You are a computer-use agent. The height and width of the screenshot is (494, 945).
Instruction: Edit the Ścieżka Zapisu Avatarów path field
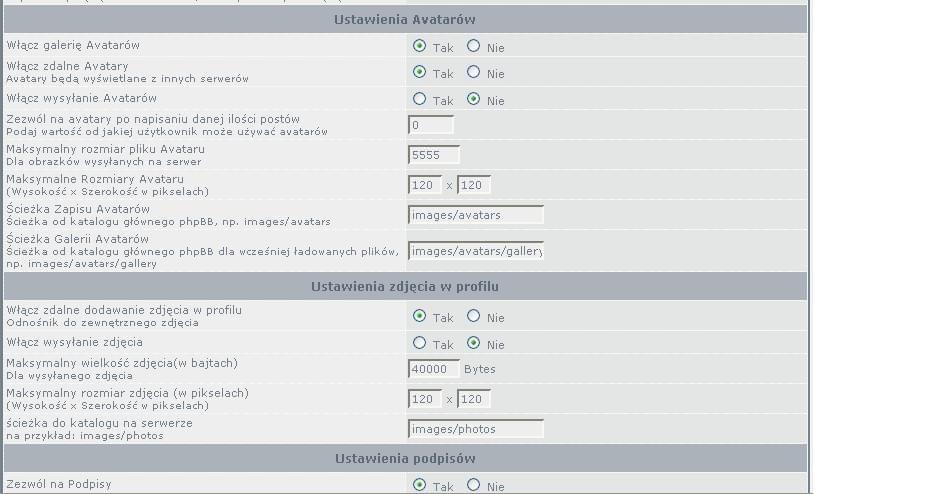(x=476, y=215)
